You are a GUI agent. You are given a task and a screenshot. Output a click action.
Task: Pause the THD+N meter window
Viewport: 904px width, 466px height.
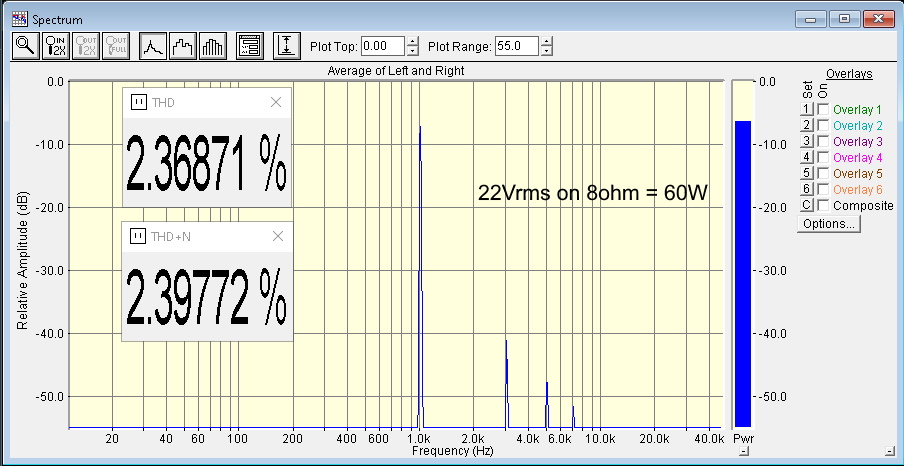[139, 236]
